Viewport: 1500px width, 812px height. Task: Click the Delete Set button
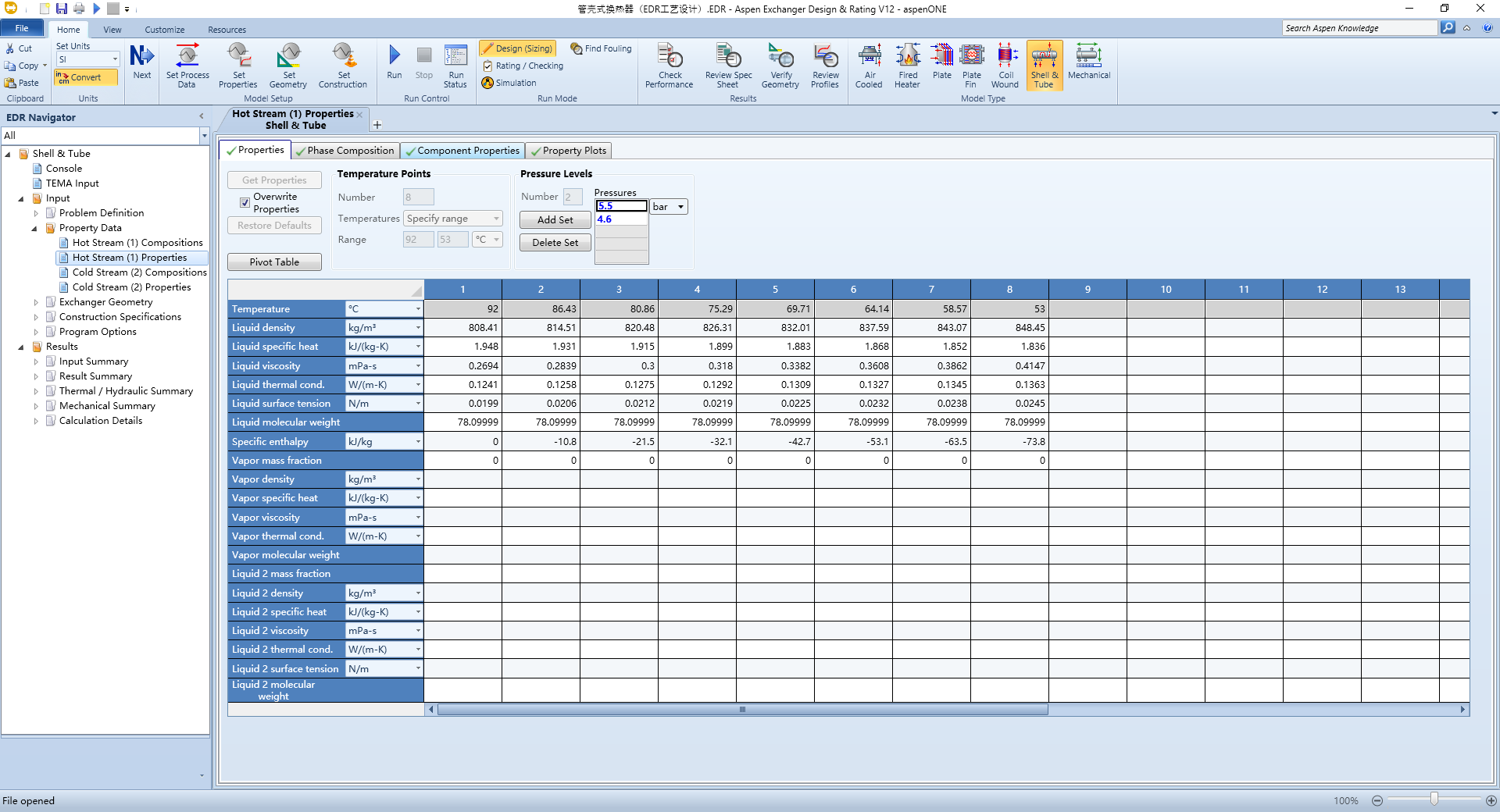(555, 243)
